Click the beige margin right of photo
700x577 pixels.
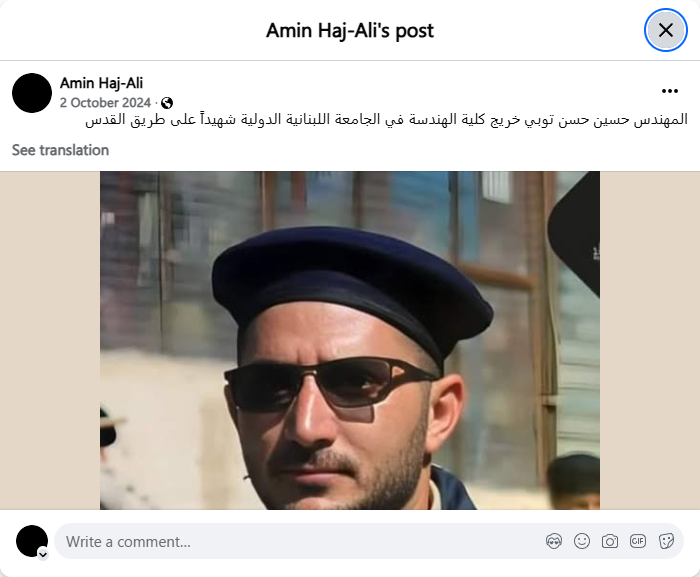point(650,340)
